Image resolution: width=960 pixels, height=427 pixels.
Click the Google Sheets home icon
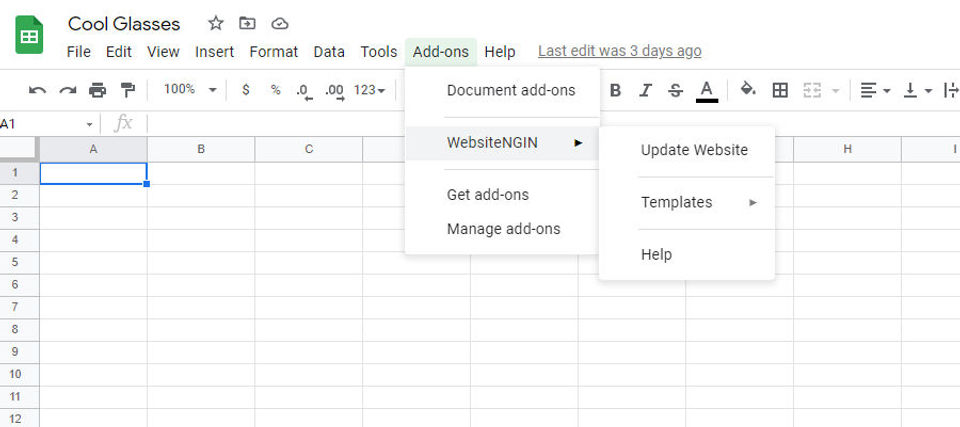(29, 36)
